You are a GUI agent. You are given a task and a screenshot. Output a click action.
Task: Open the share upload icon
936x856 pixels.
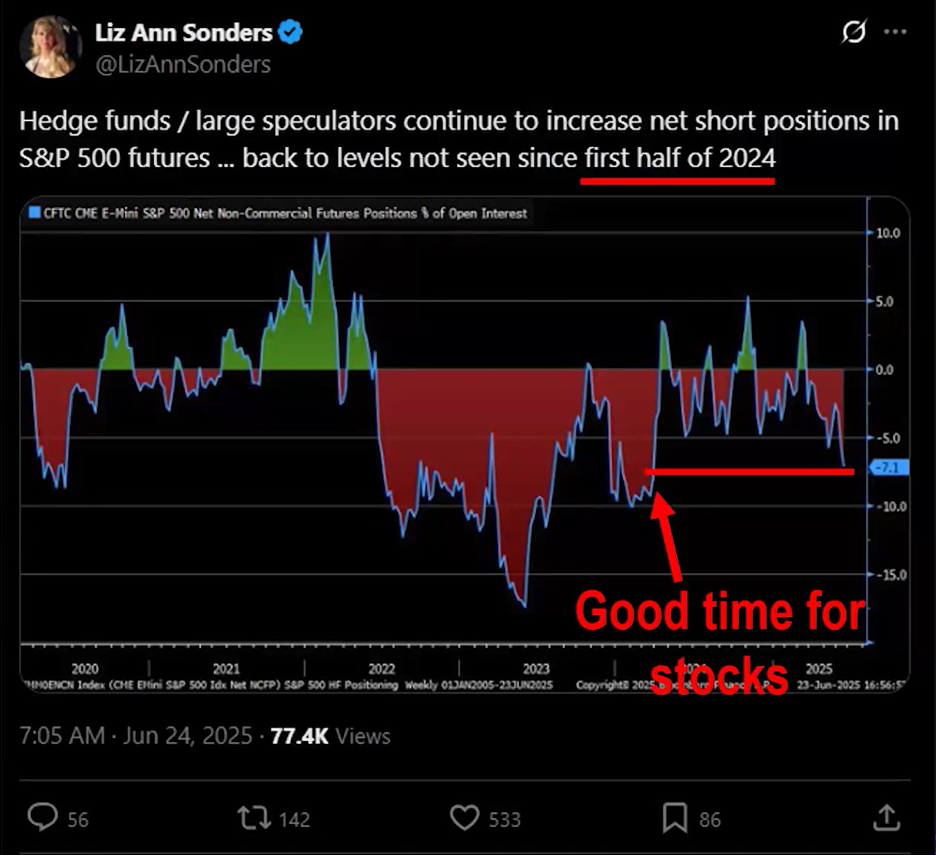coord(886,818)
